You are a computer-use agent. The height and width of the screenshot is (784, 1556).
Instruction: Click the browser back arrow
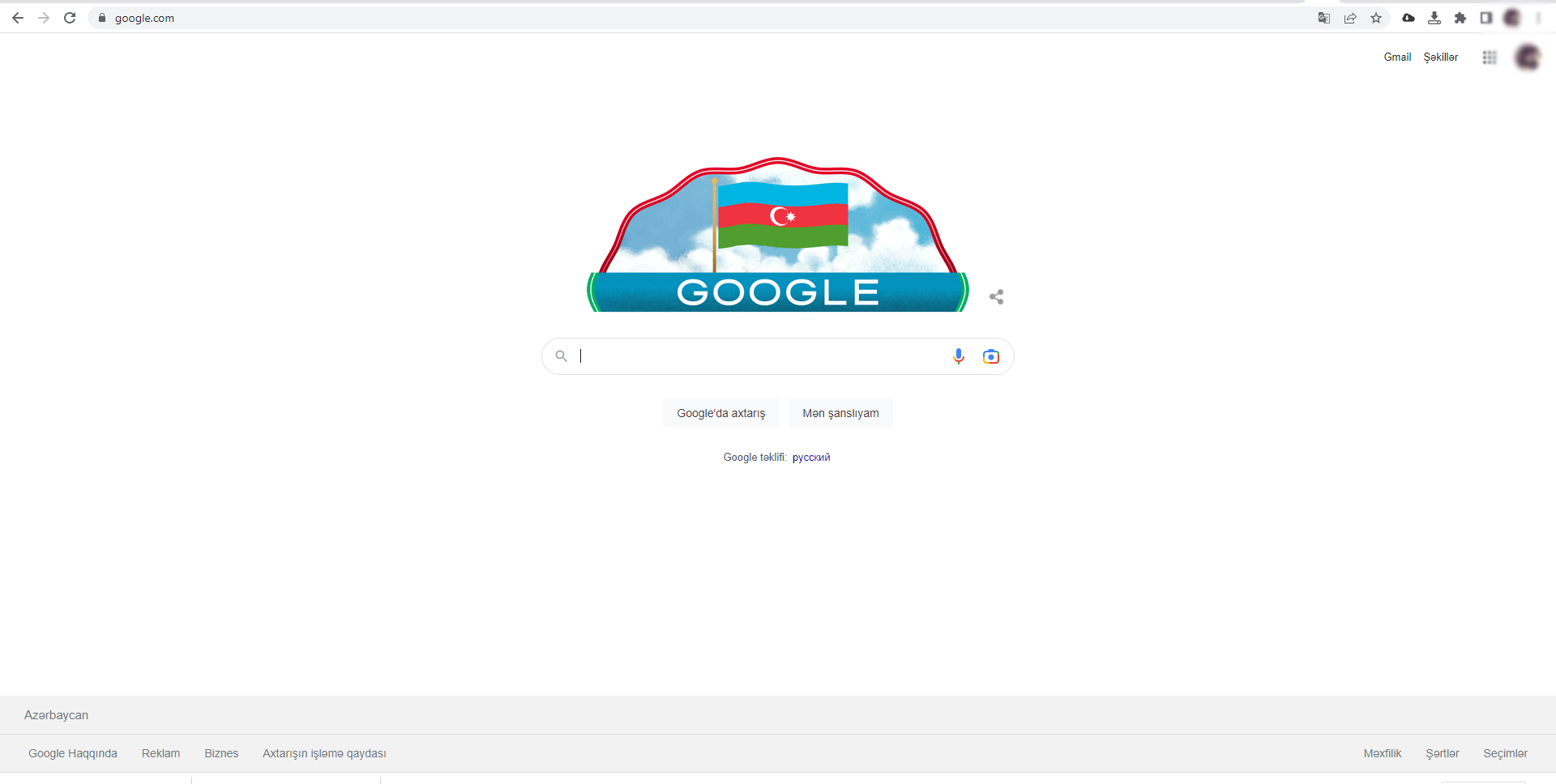(18, 18)
